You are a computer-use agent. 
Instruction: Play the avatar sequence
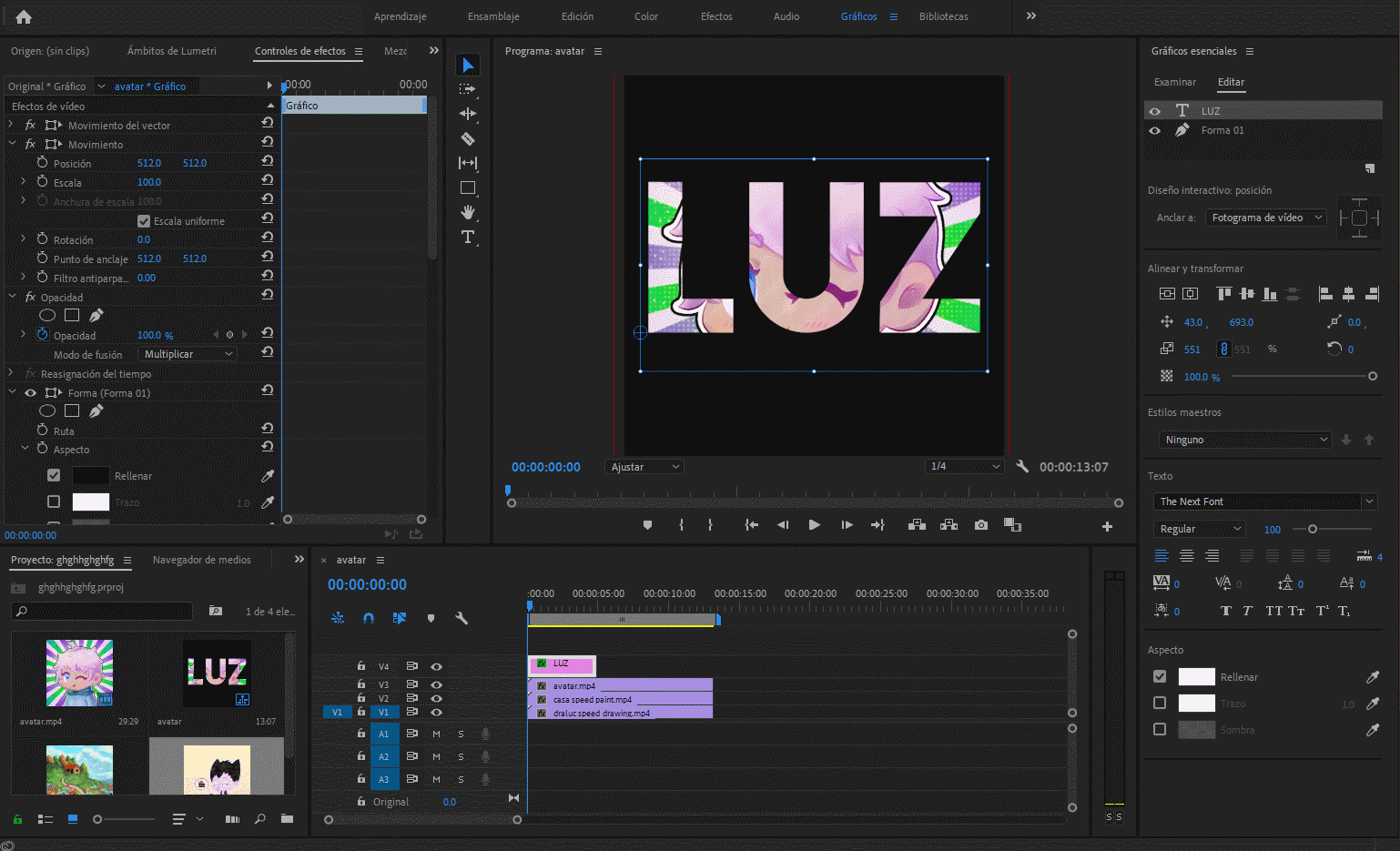(x=815, y=525)
